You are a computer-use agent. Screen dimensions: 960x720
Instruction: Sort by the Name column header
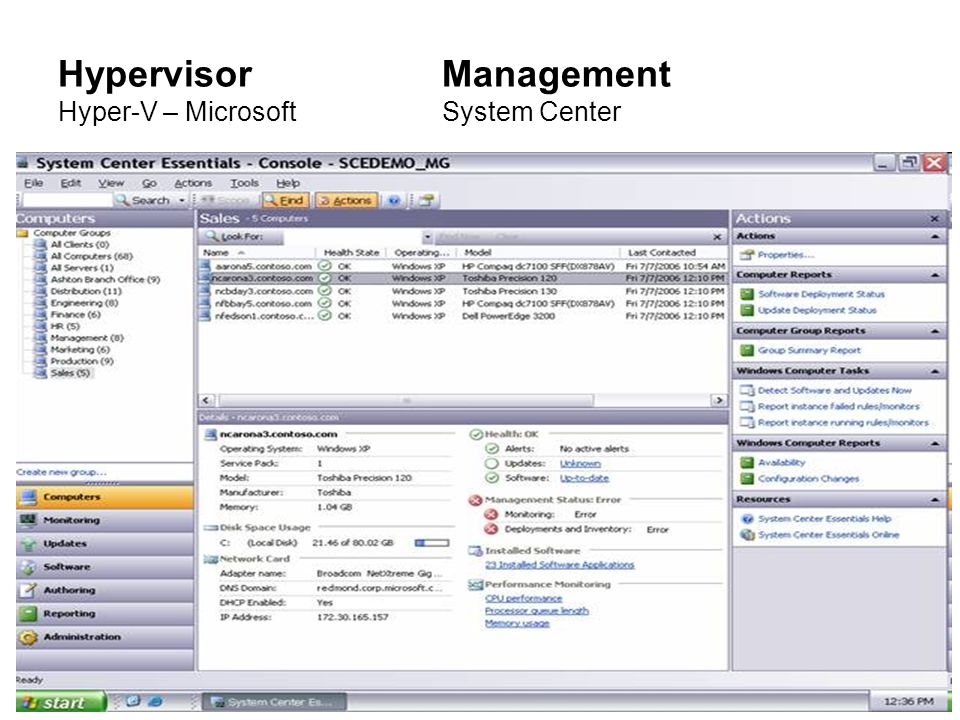coord(257,252)
